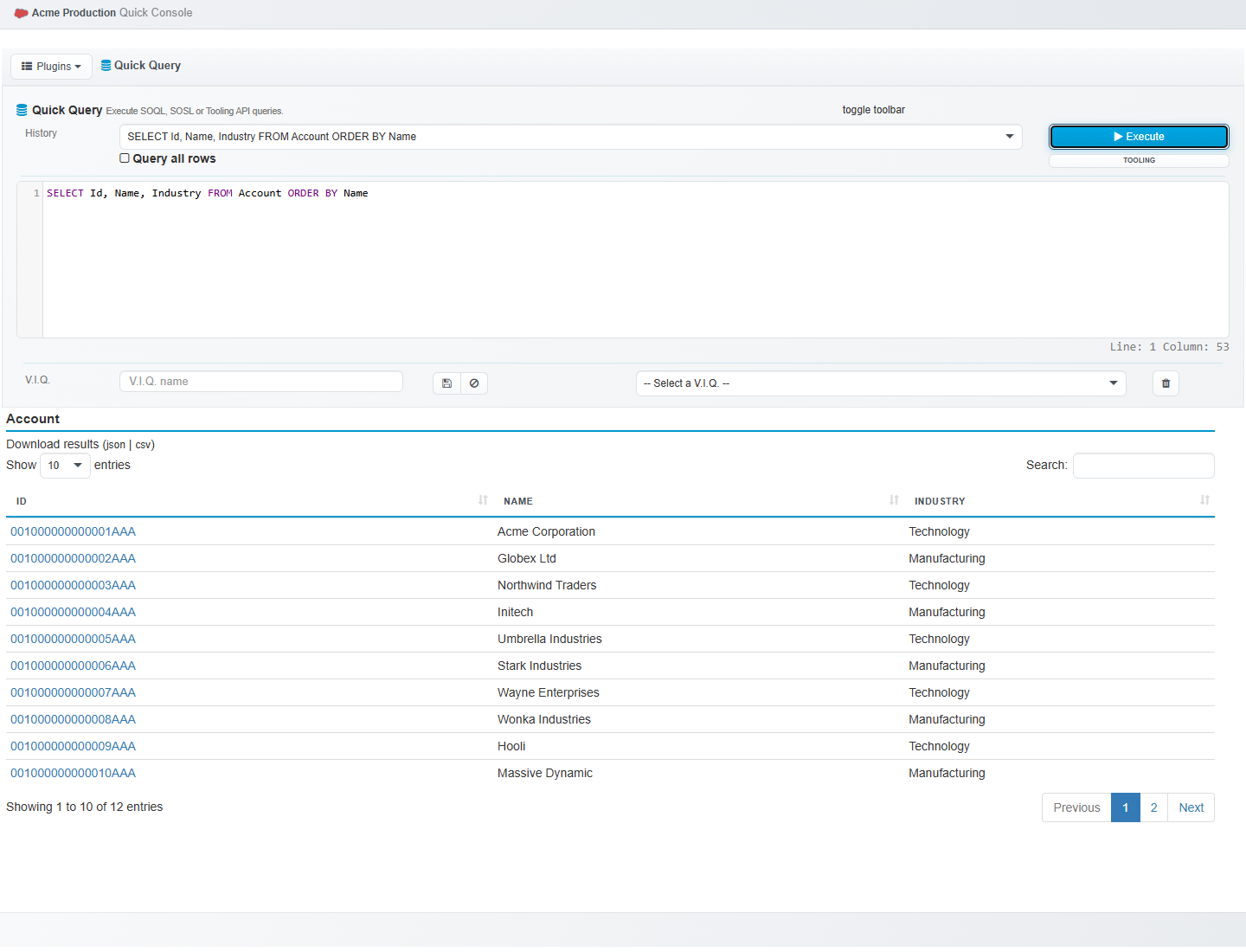Sort table by ID column arrows

coord(483,500)
